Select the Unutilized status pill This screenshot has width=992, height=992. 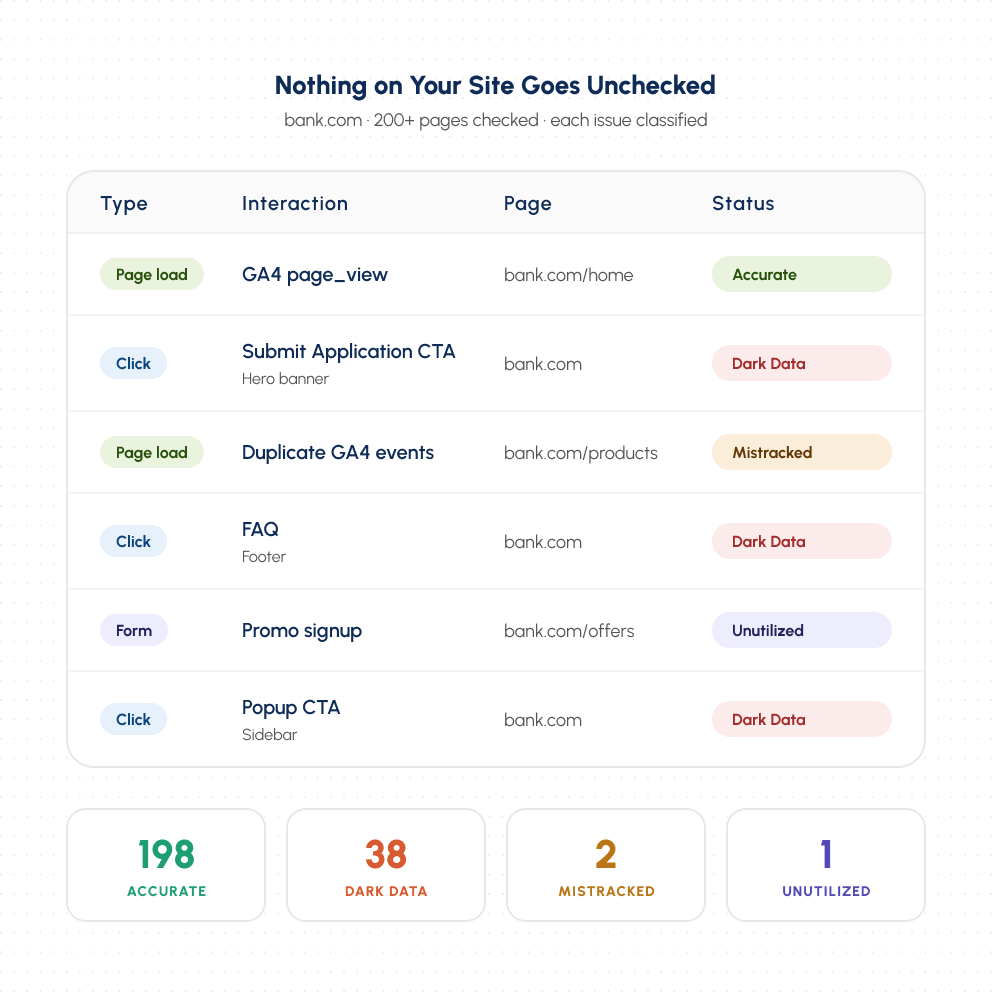pos(802,629)
